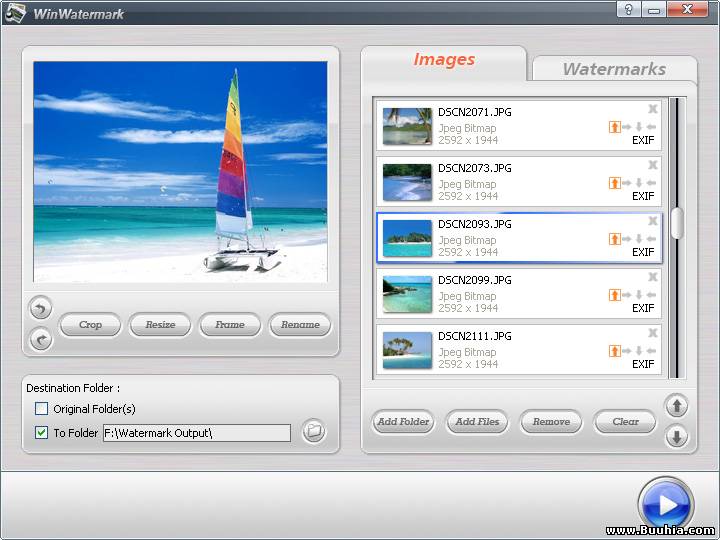720x540 pixels.
Task: Enable the Original Folder(s) checkbox
Action: pos(41,409)
